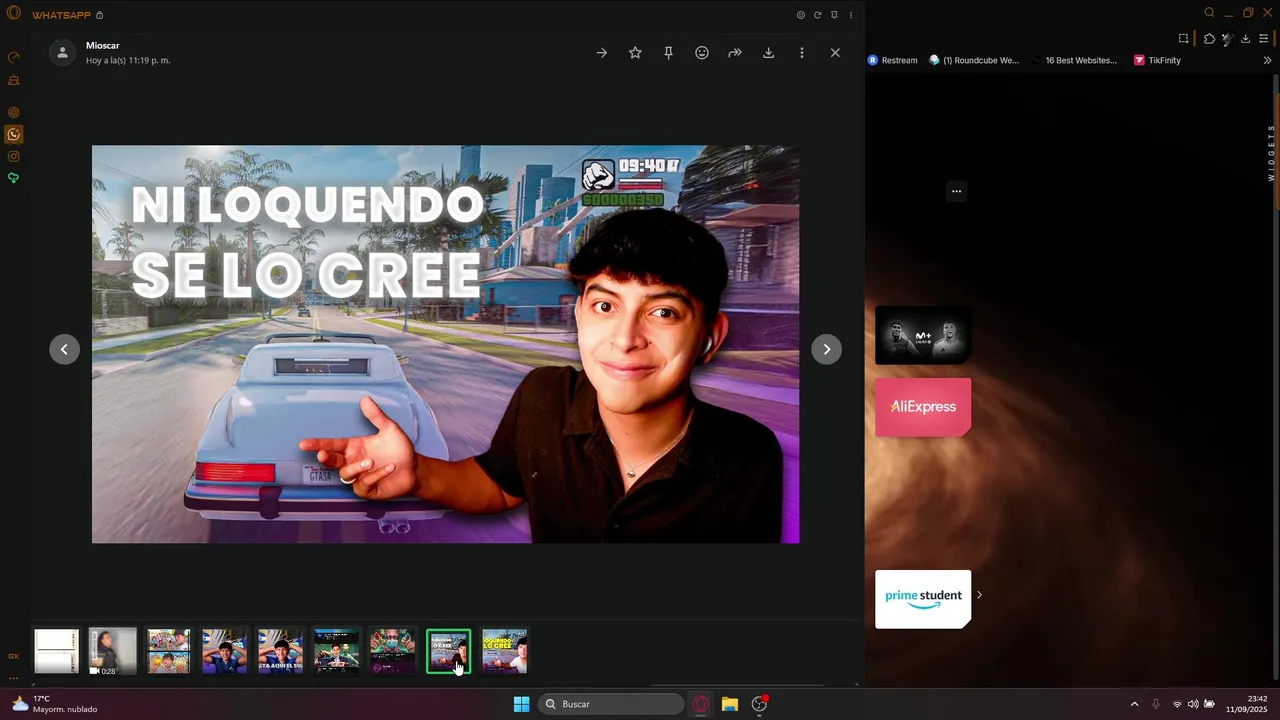Open the second sidebar icon below speedometer
The height and width of the screenshot is (720, 1280).
pyautogui.click(x=13, y=80)
